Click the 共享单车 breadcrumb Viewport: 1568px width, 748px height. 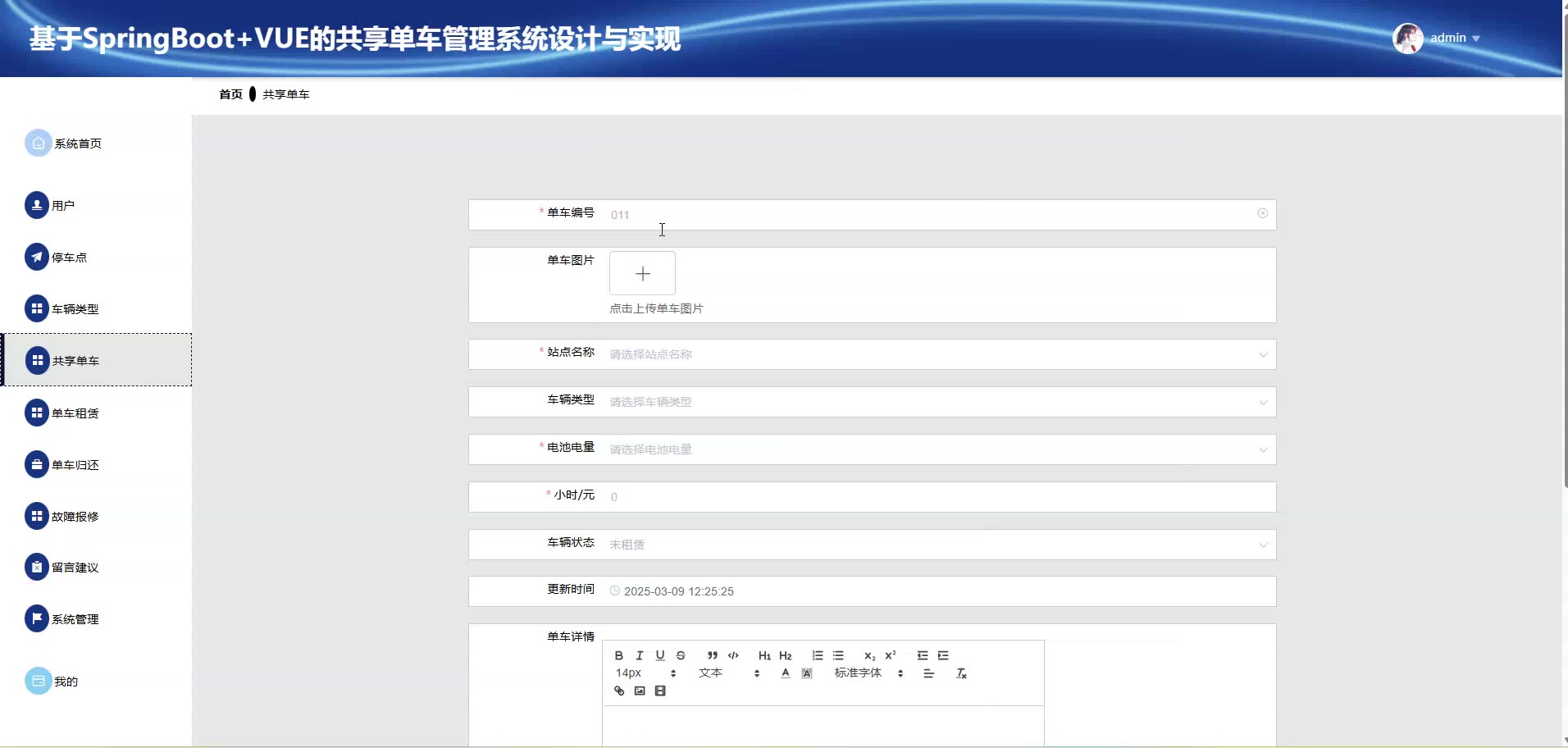(286, 94)
